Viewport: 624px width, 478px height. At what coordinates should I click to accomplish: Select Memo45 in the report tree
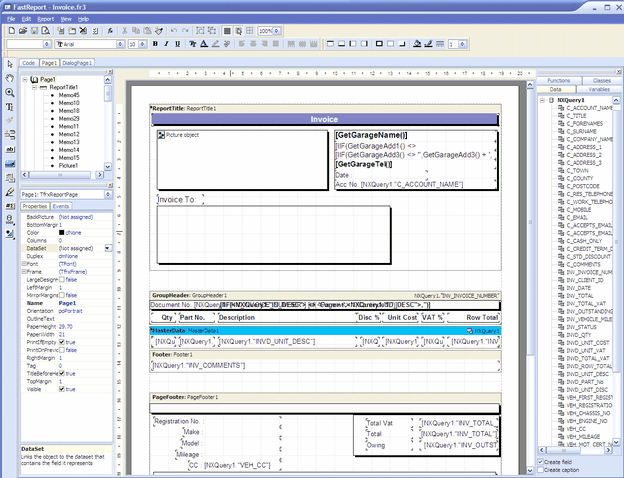(69, 95)
